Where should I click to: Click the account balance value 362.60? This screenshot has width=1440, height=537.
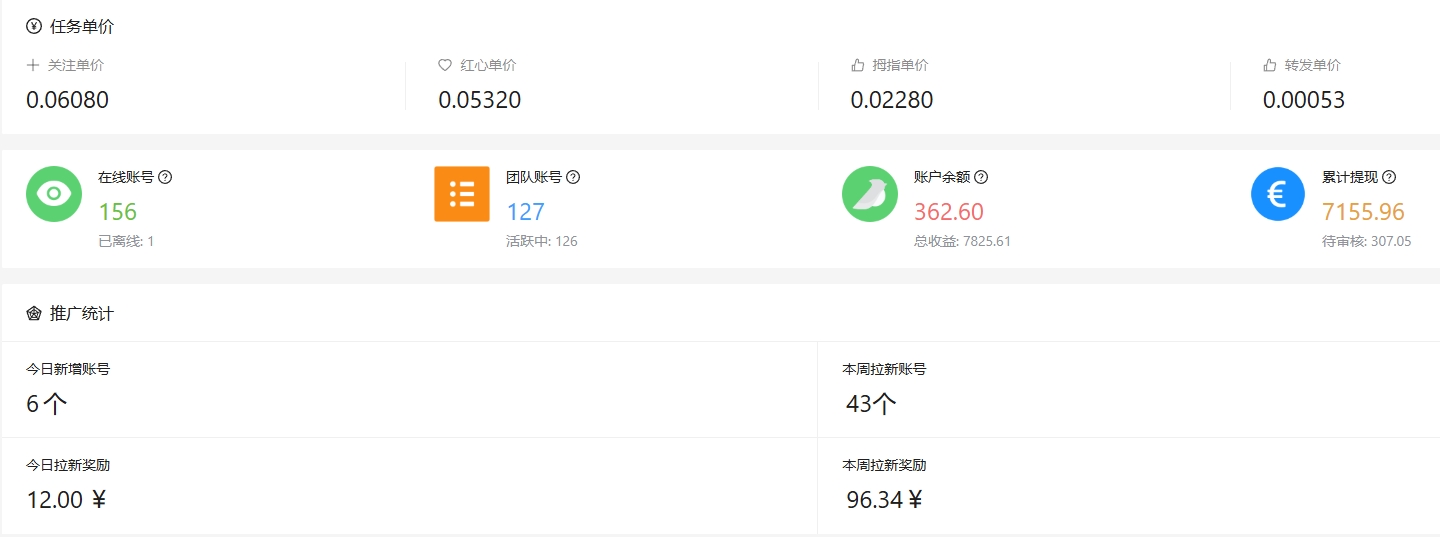click(x=949, y=212)
